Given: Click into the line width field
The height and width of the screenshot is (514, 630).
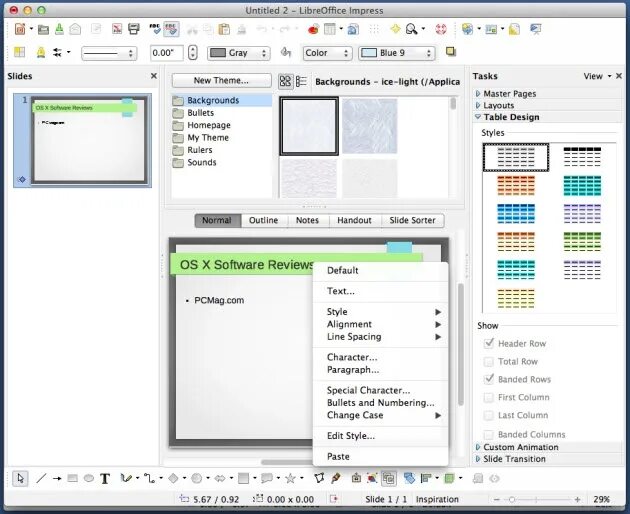Looking at the screenshot, I should pos(166,53).
